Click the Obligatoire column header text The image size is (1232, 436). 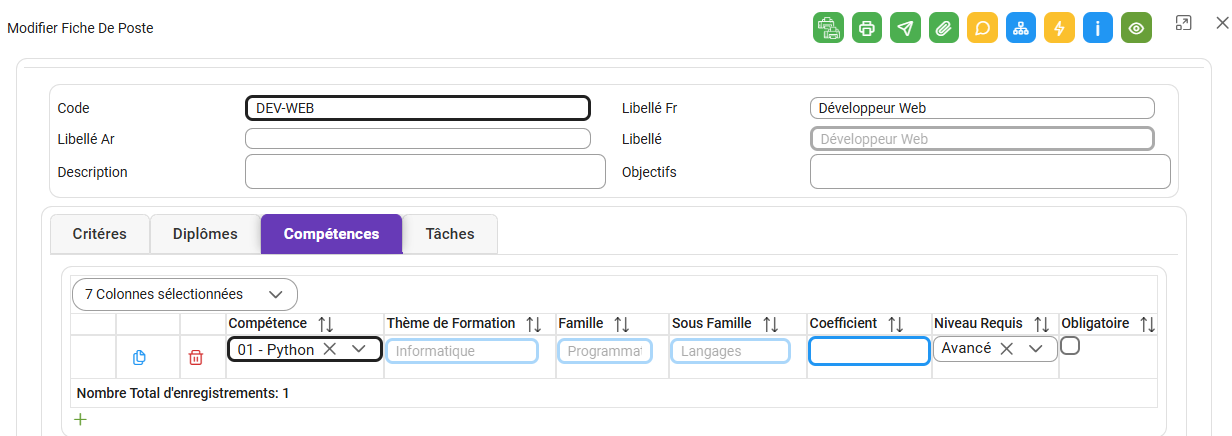[1095, 323]
